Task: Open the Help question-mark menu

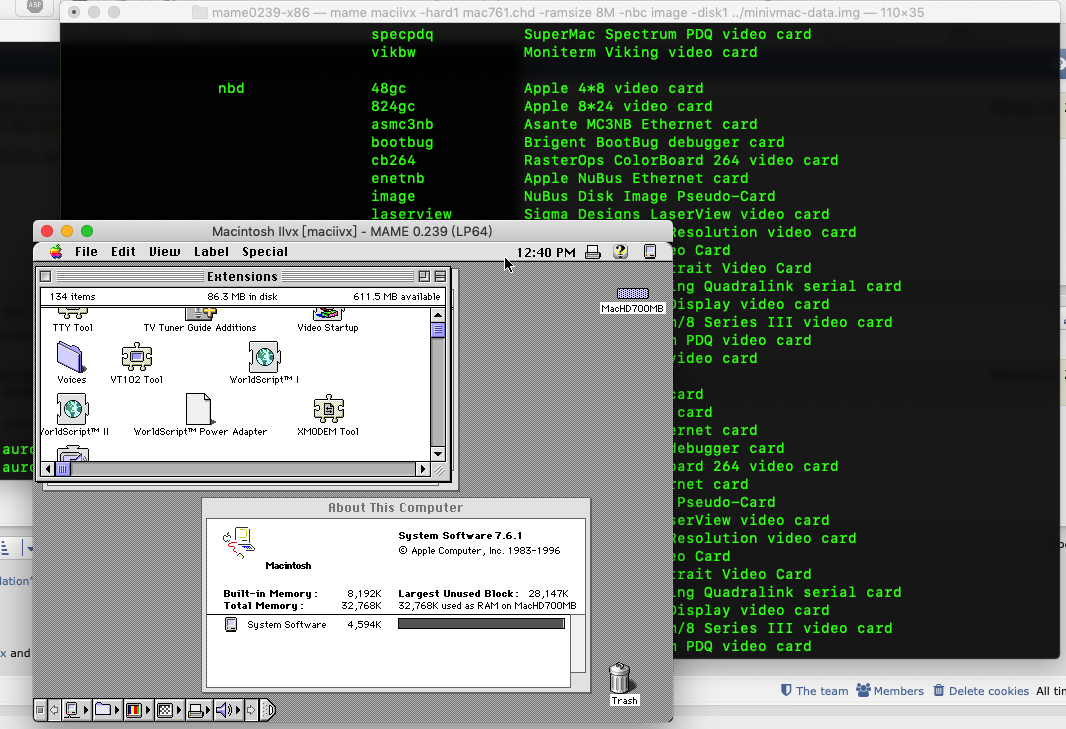Action: pos(620,252)
